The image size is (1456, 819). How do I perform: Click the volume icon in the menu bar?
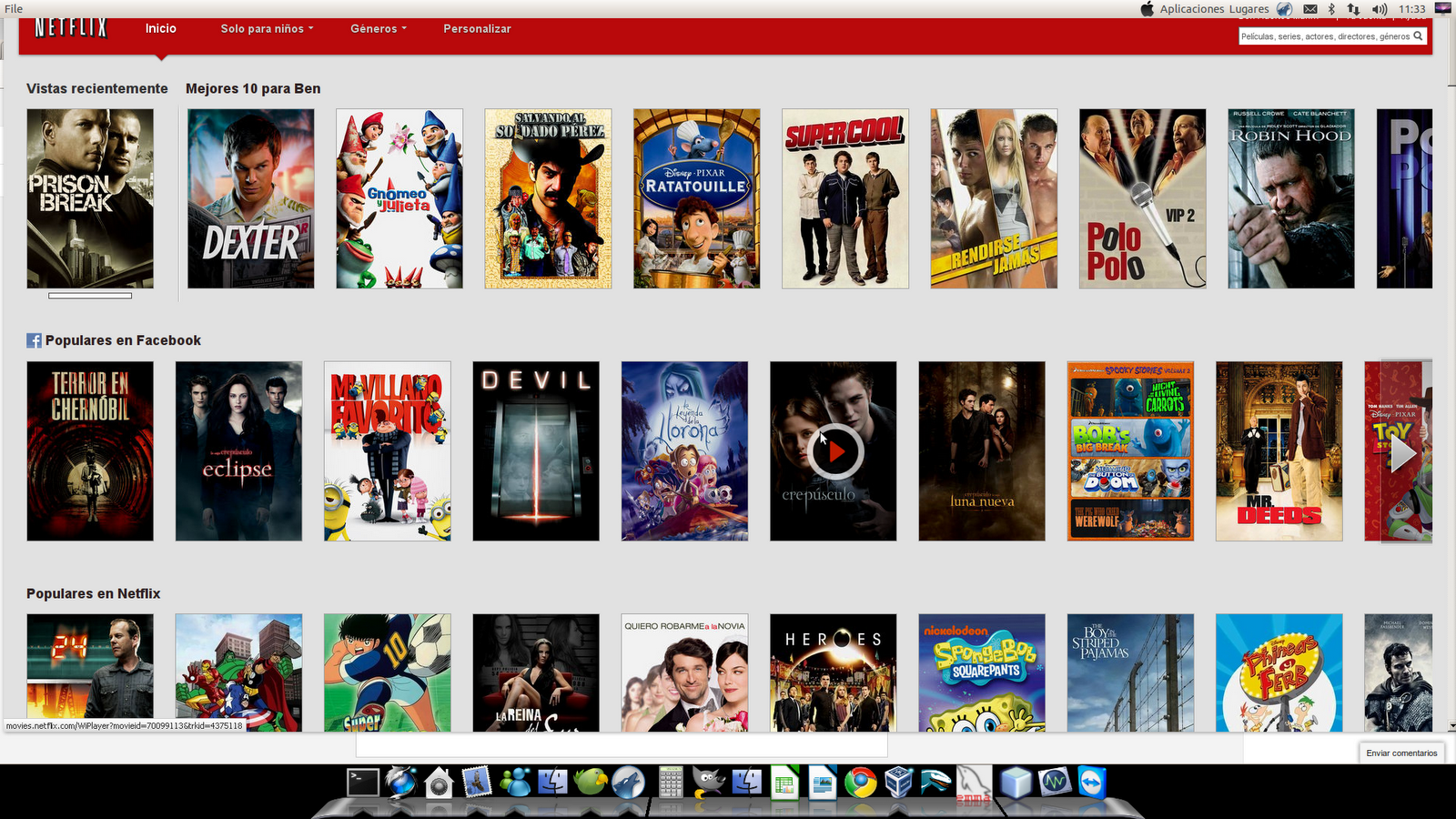pos(1378,9)
